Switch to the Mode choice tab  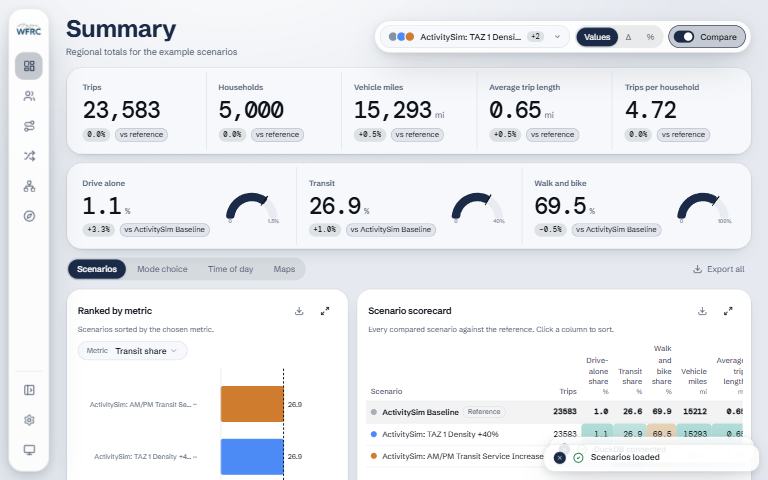point(162,269)
